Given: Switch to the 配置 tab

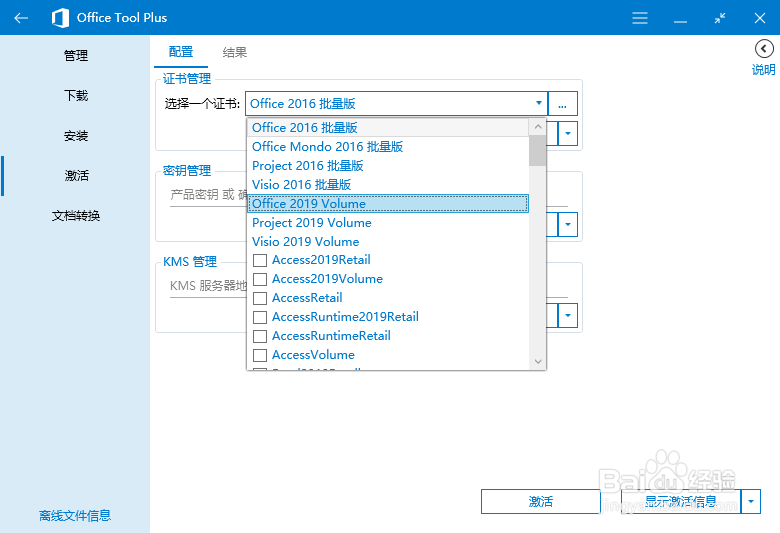Looking at the screenshot, I should (x=181, y=52).
